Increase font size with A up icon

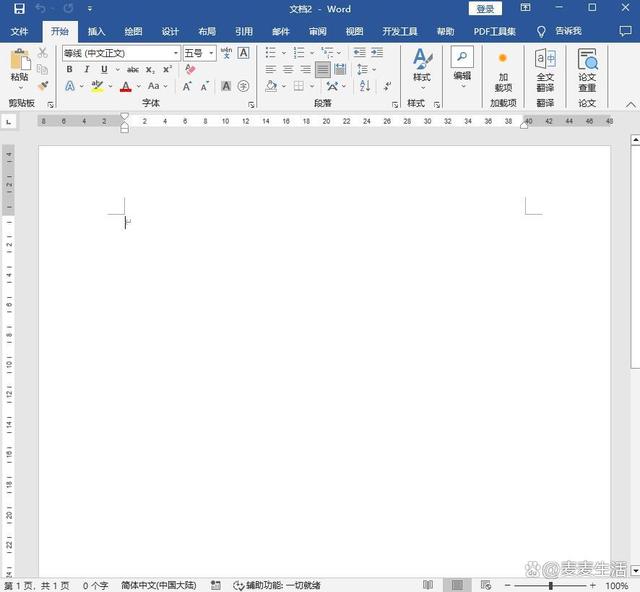[187, 86]
